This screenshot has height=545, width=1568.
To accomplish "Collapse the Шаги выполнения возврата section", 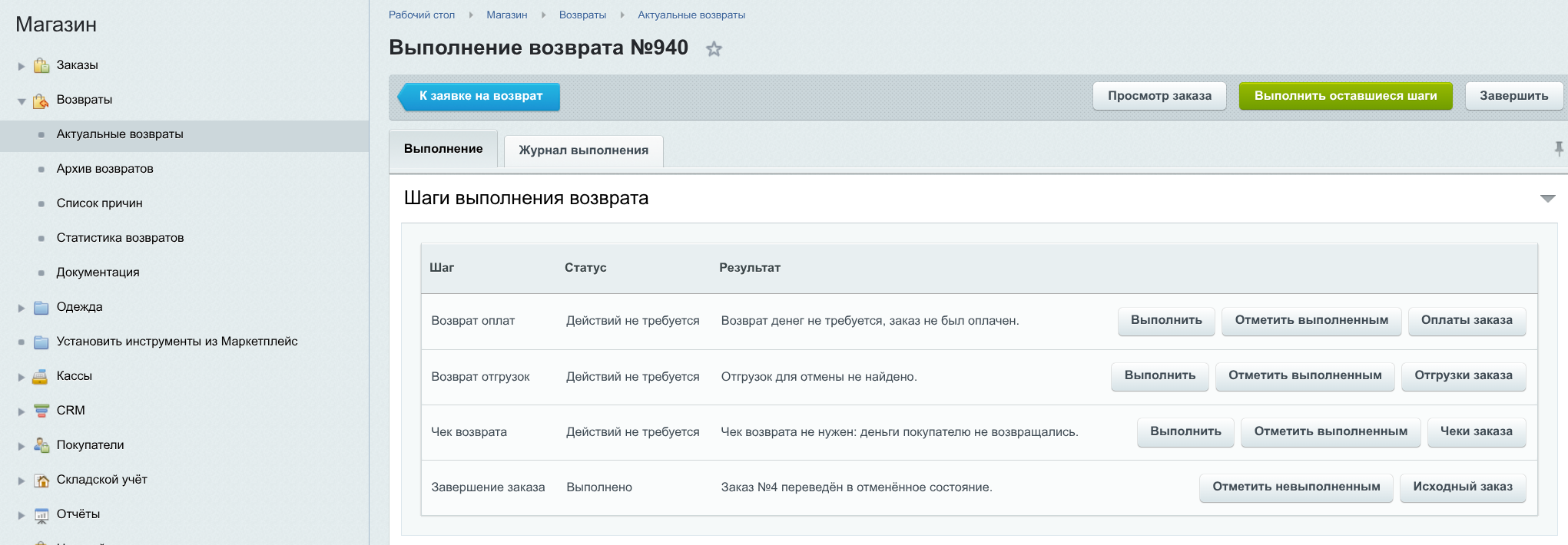I will (1547, 199).
